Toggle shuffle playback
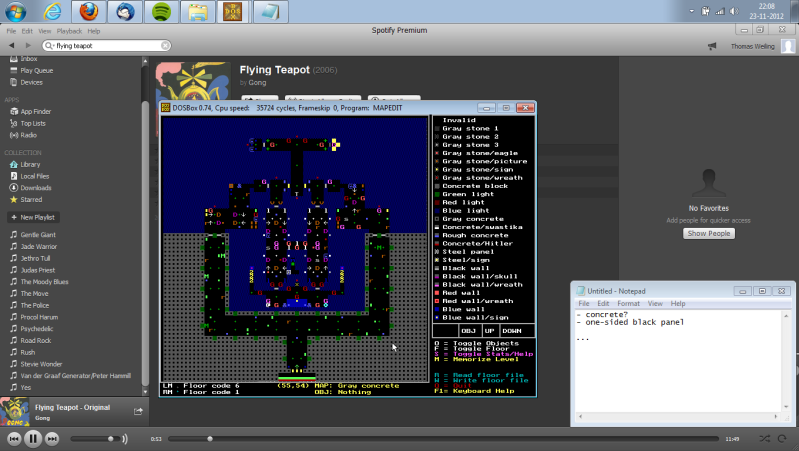Screen dimensions: 799x451 (x=764, y=438)
